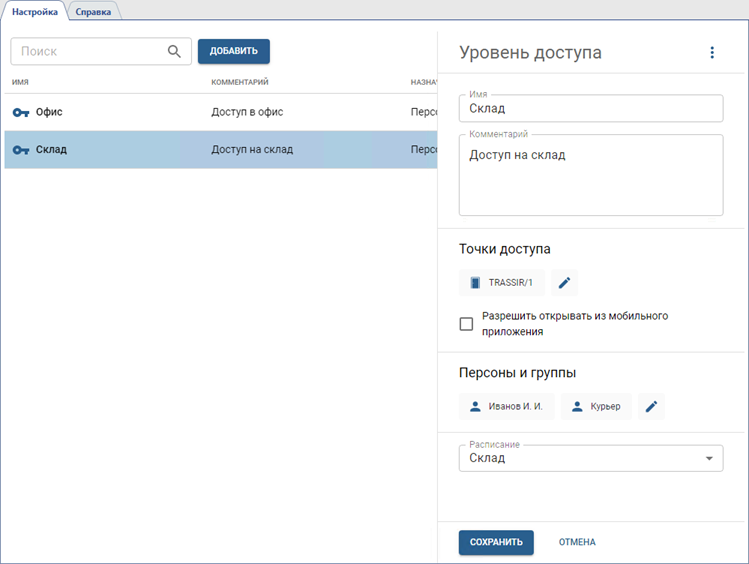Select the Курьер person chip
The height and width of the screenshot is (564, 749).
pos(596,406)
